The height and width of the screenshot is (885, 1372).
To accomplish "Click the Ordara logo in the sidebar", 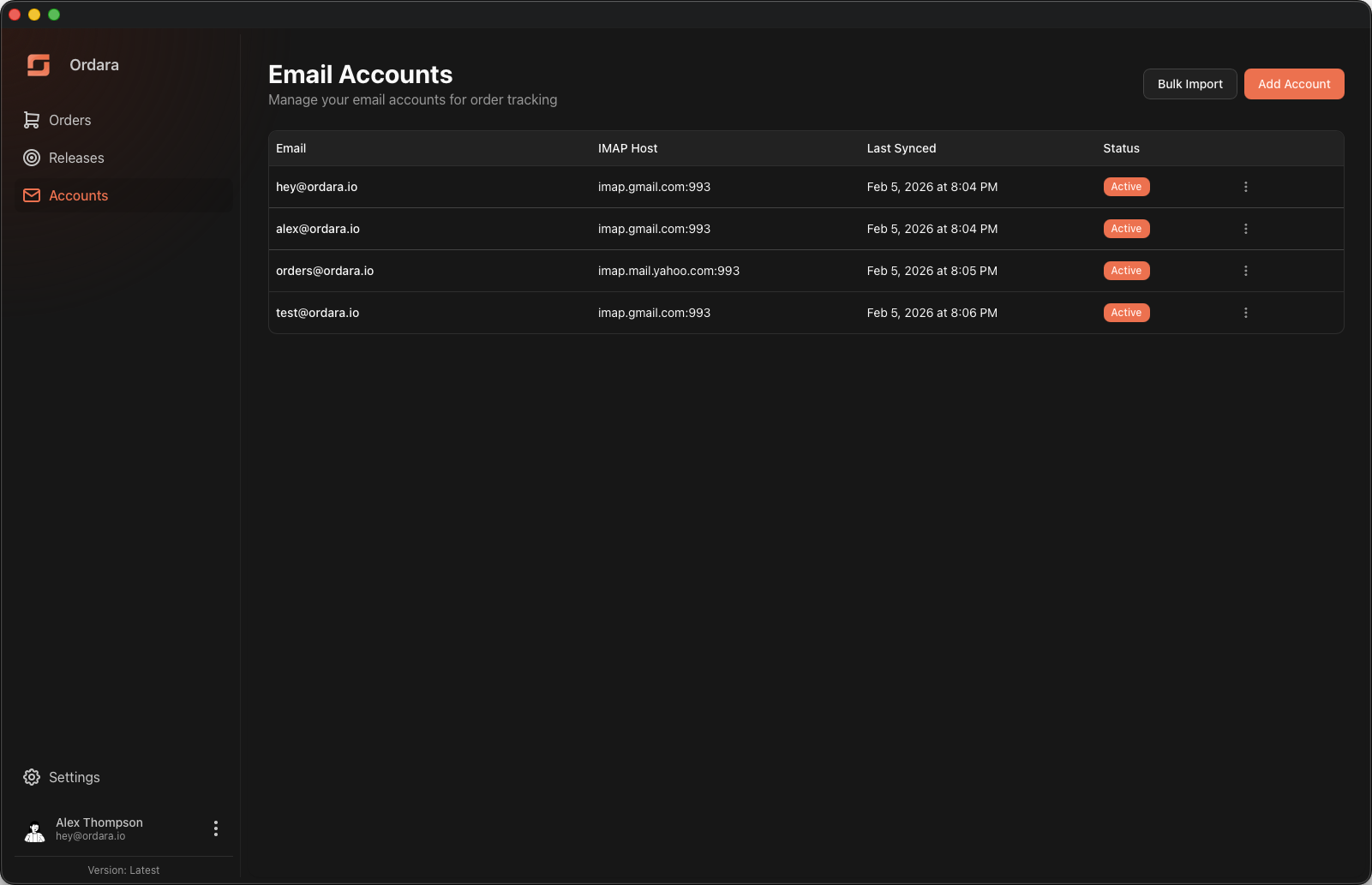I will [x=38, y=64].
